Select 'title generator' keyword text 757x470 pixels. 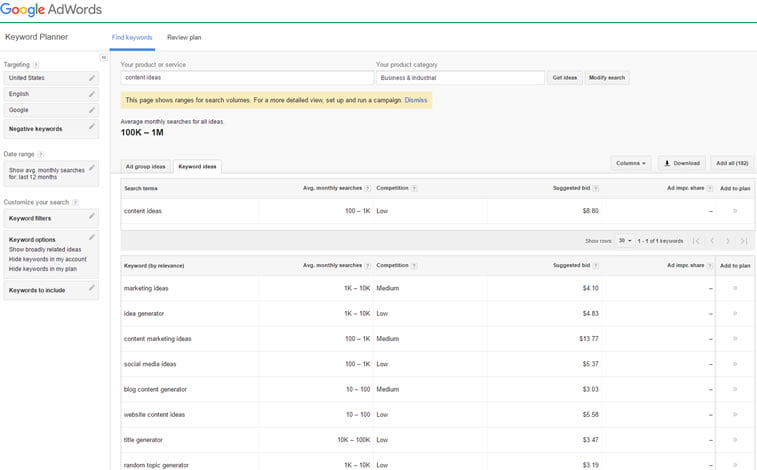[x=143, y=440]
